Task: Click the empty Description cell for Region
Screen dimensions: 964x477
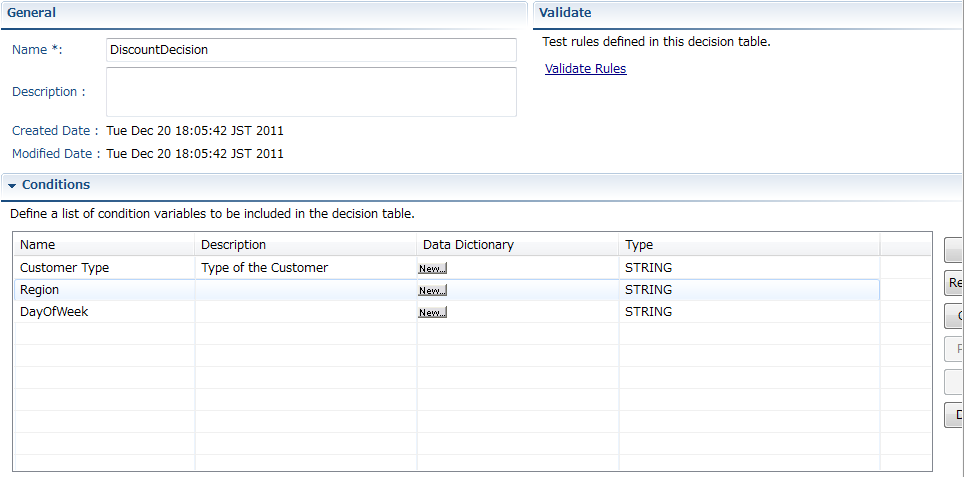Action: coord(305,290)
